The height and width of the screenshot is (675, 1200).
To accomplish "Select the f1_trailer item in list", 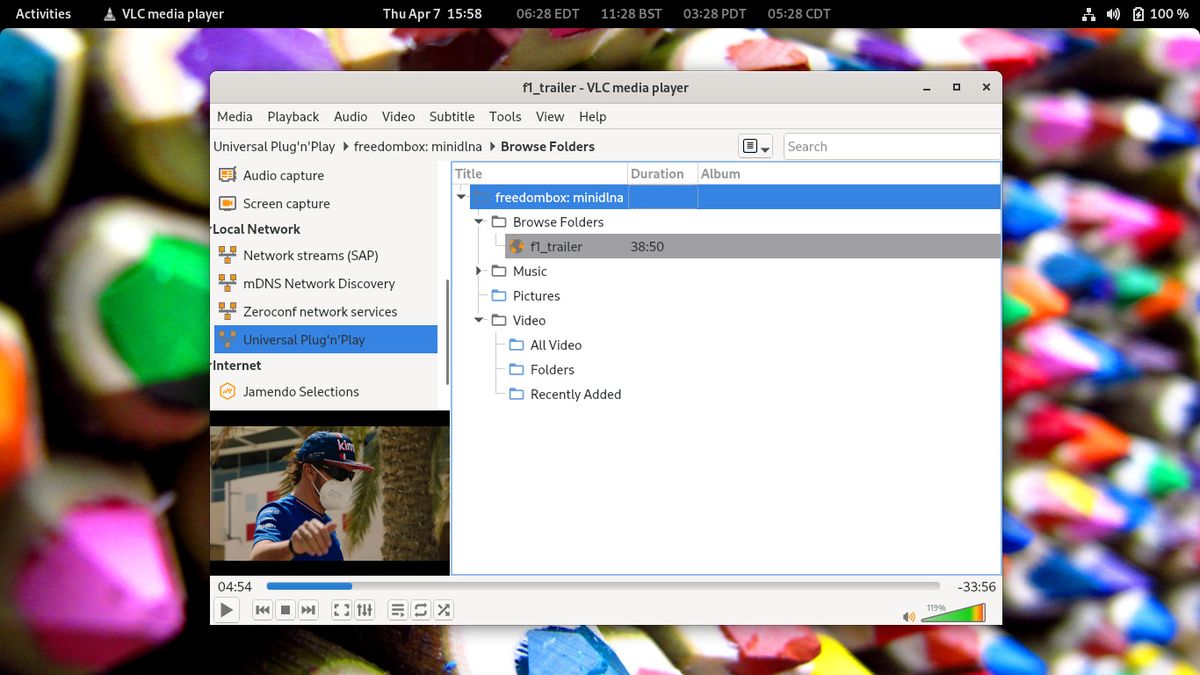I will (556, 247).
